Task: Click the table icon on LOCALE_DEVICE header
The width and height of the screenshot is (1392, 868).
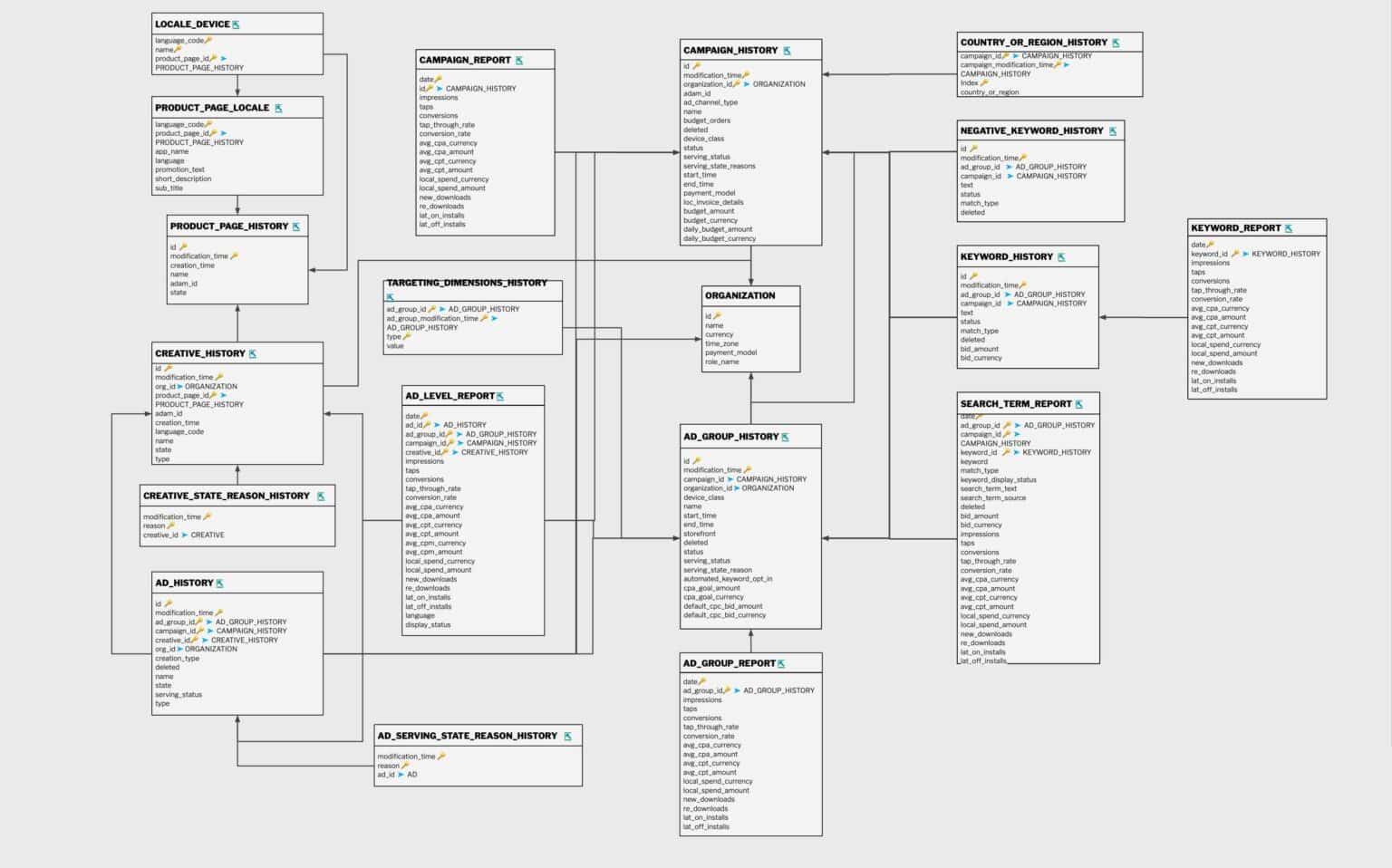Action: [235, 23]
